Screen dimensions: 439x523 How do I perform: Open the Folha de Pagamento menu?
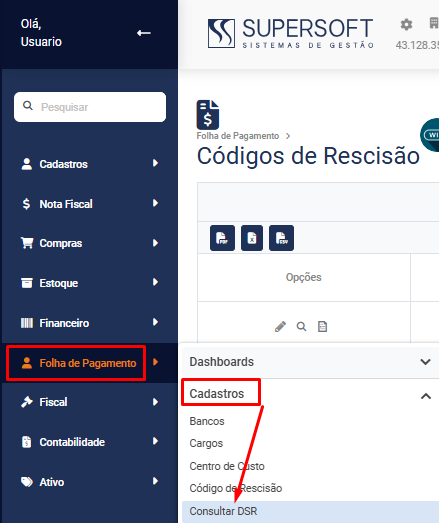[x=89, y=363]
